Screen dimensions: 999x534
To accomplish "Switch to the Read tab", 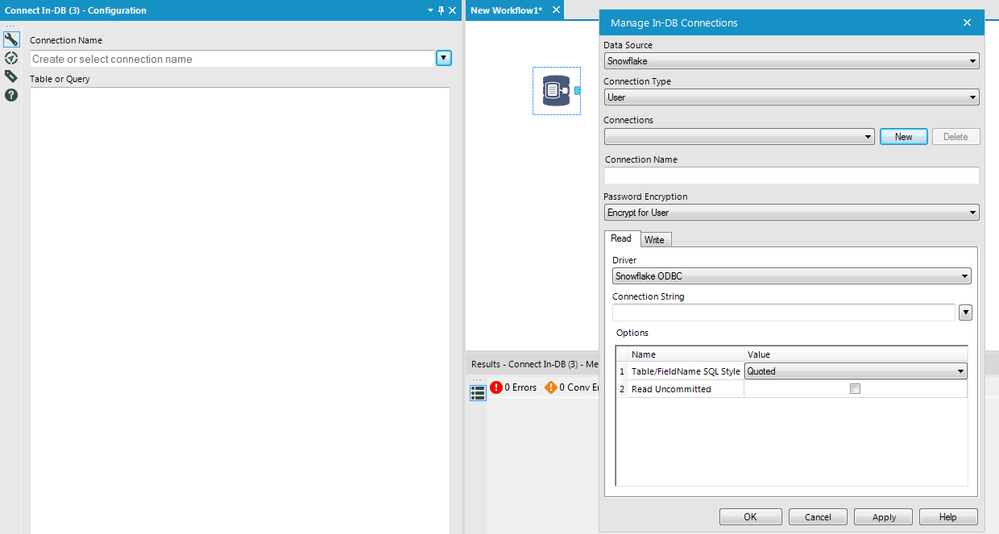I will pyautogui.click(x=621, y=238).
